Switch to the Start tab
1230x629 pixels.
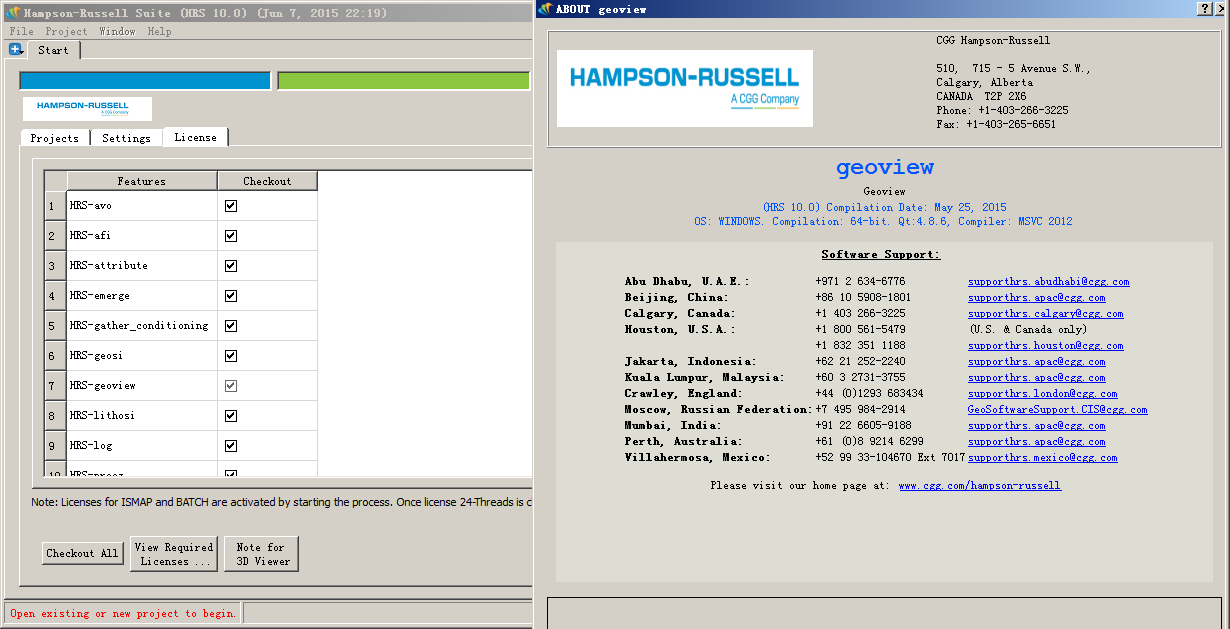pyautogui.click(x=54, y=50)
